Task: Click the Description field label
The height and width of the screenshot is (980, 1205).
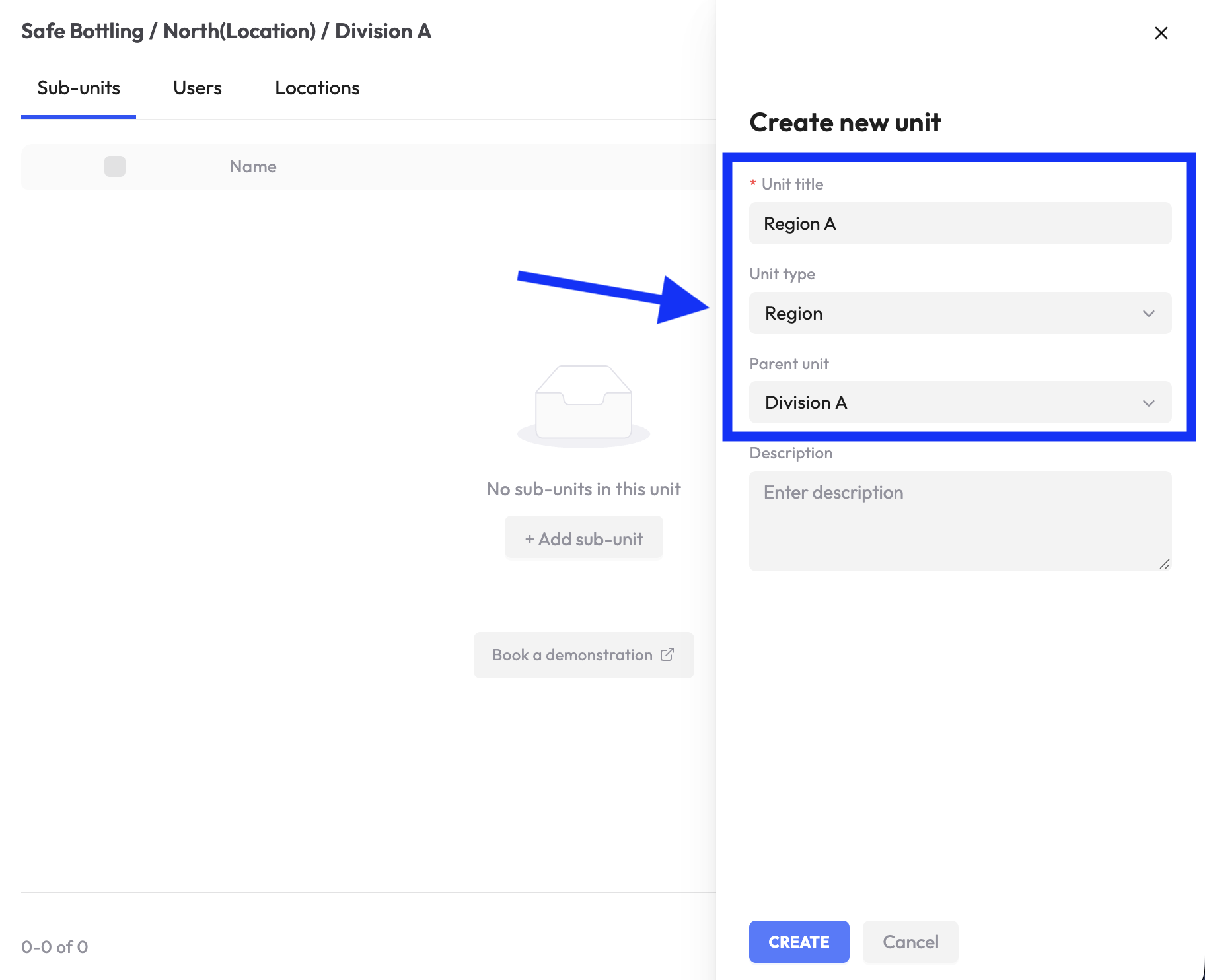Action: click(791, 453)
